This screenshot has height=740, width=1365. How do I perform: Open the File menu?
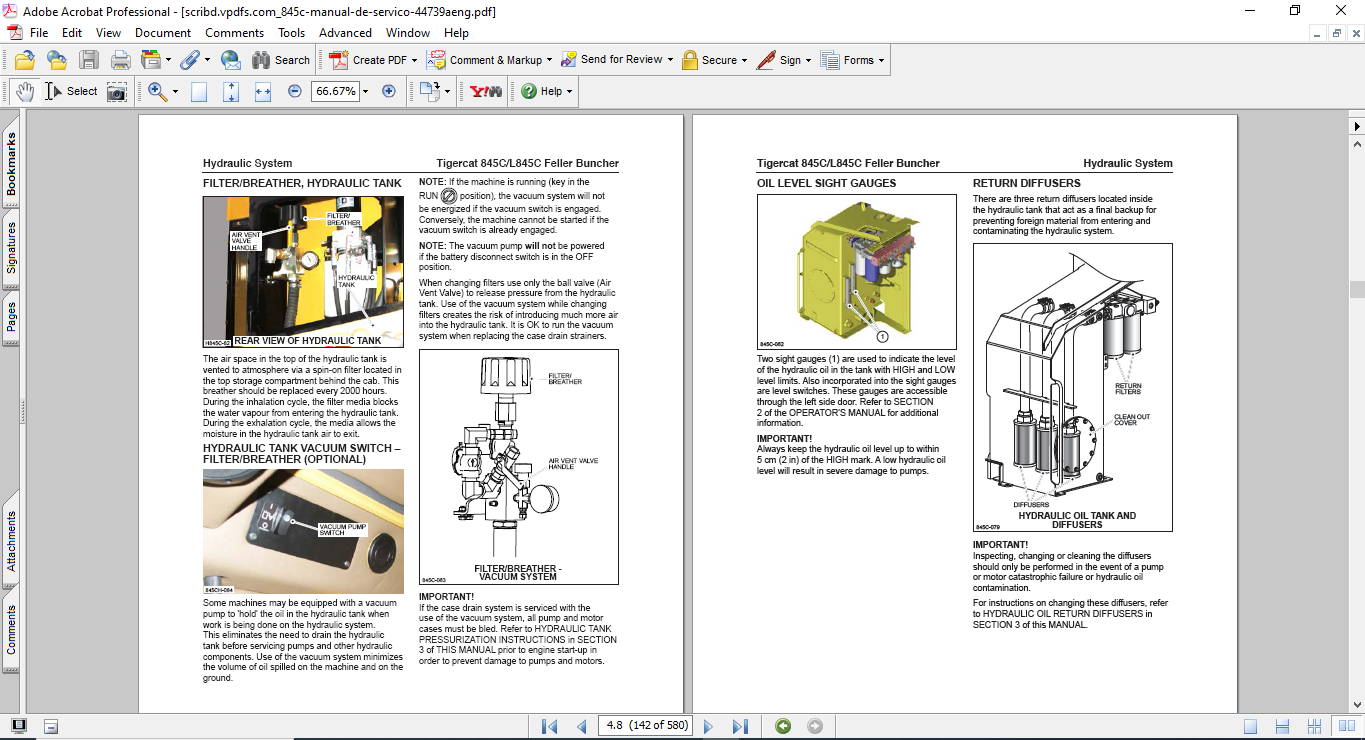tap(39, 33)
